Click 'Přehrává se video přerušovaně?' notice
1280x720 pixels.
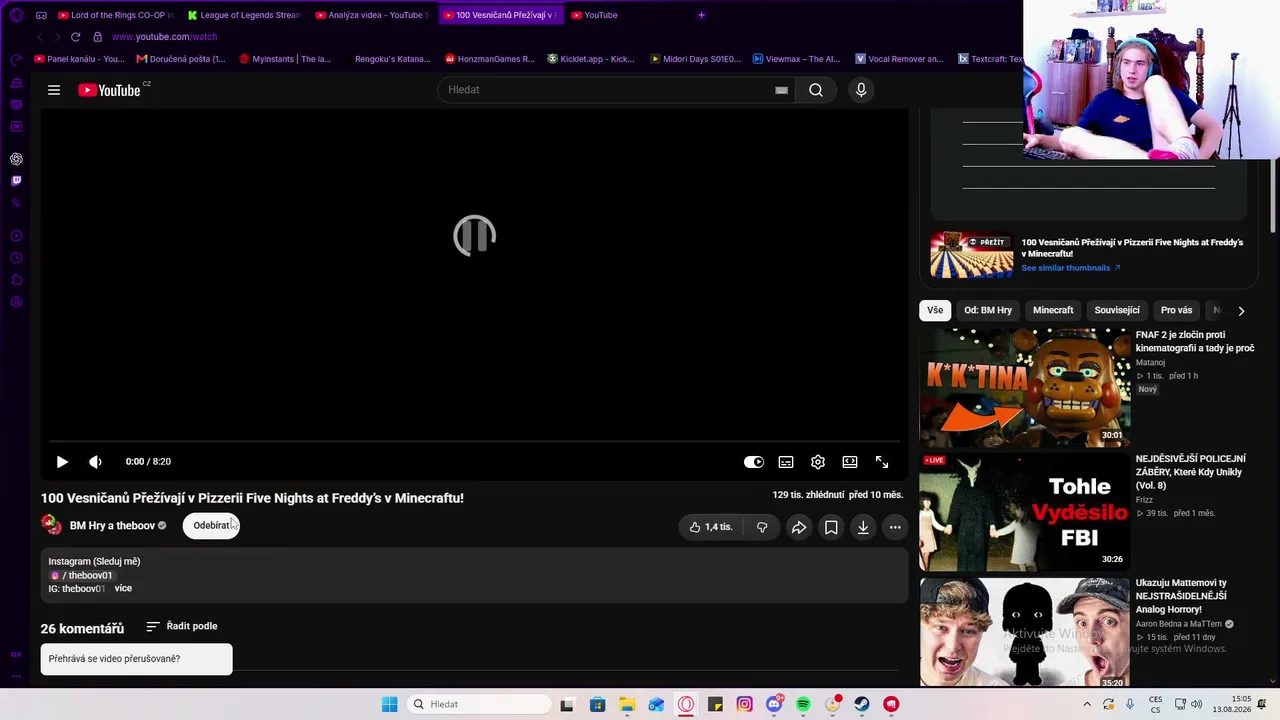coord(136,659)
